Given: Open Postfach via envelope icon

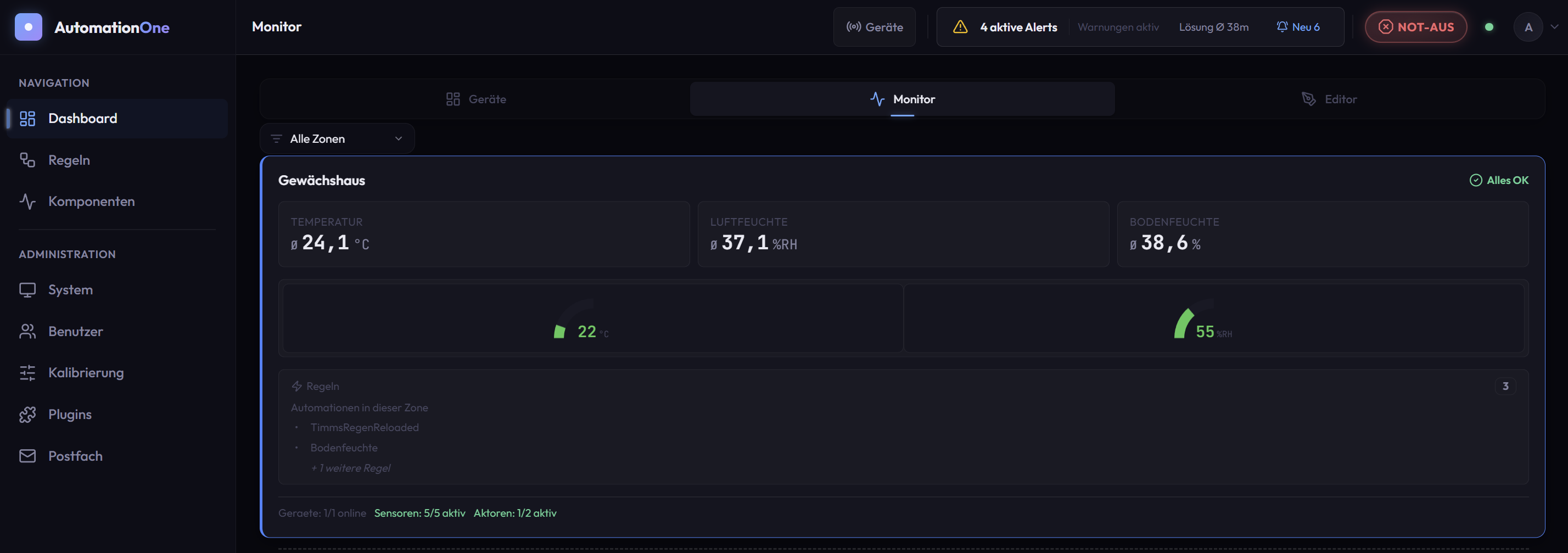Looking at the screenshot, I should [27, 456].
